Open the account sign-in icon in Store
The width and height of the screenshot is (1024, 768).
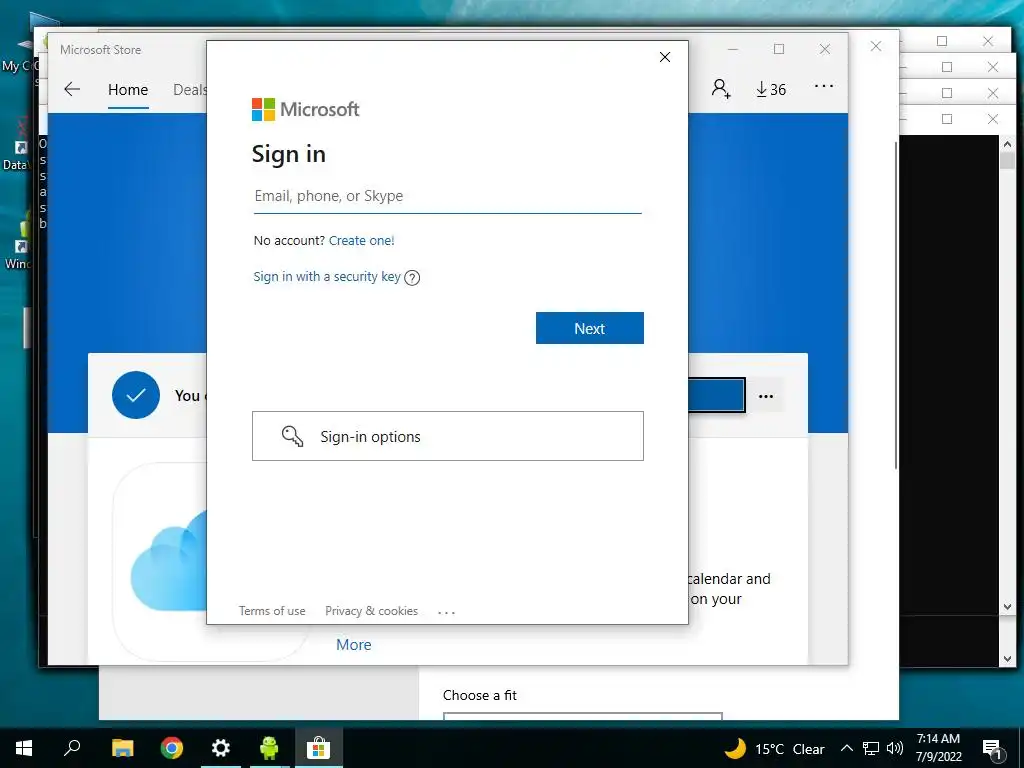(721, 88)
